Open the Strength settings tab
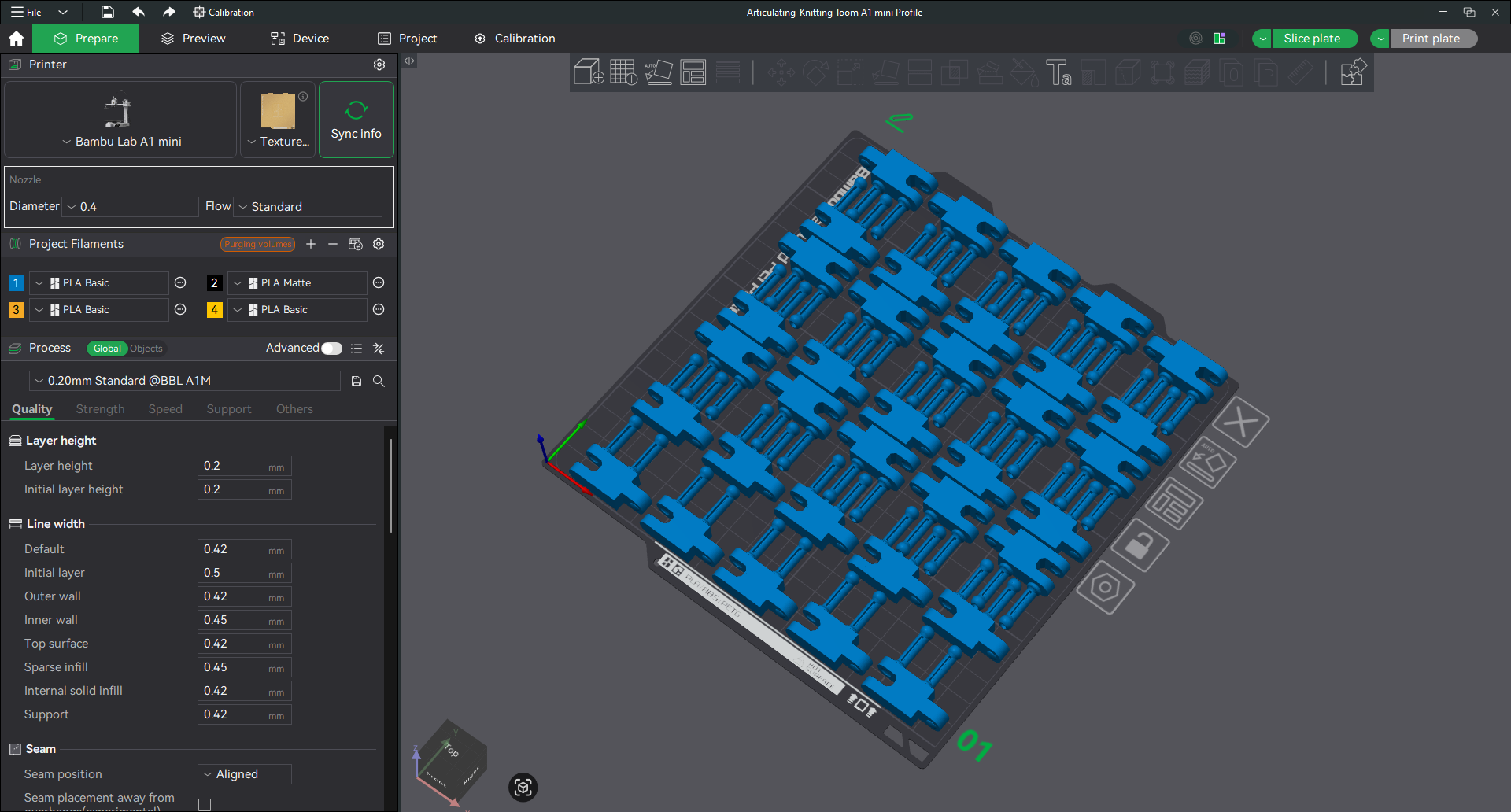The image size is (1511, 812). pos(101,409)
